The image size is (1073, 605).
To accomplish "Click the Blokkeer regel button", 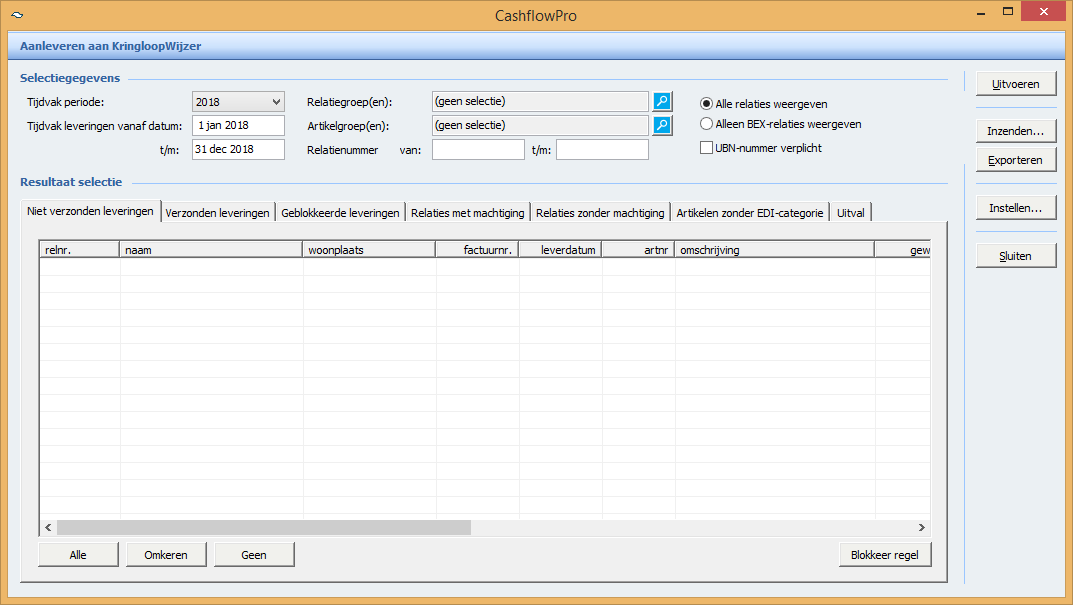I will coord(885,555).
